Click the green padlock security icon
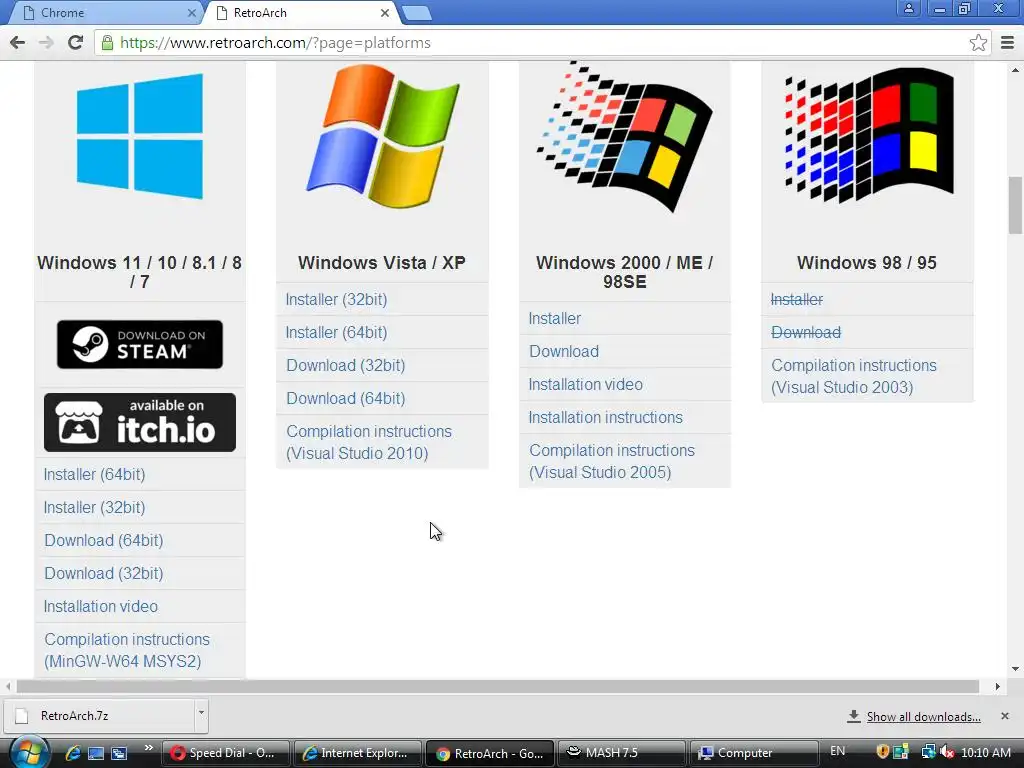 pos(107,43)
